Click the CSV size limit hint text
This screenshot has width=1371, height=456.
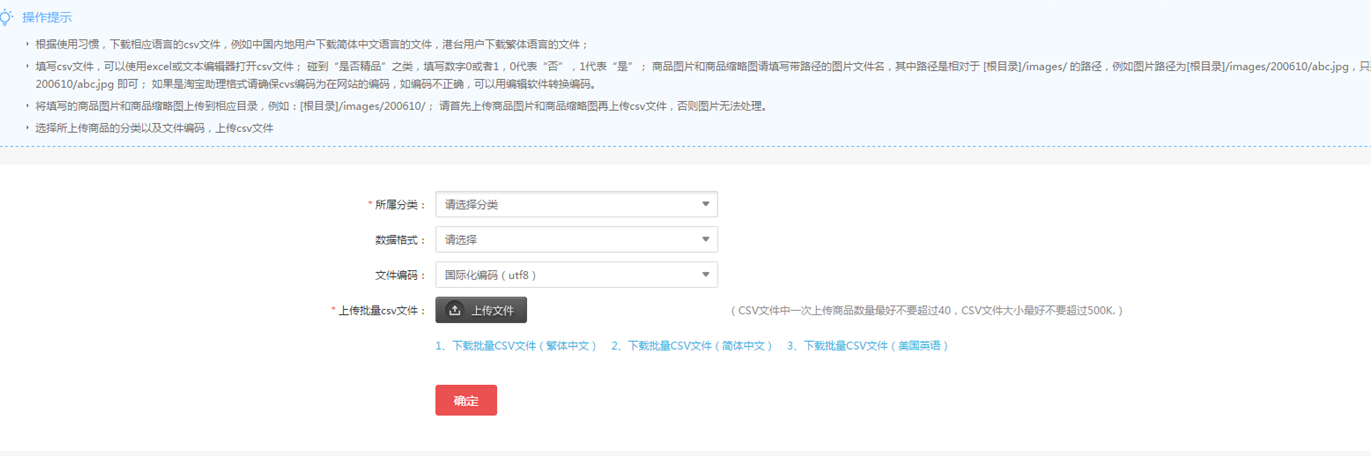927,311
